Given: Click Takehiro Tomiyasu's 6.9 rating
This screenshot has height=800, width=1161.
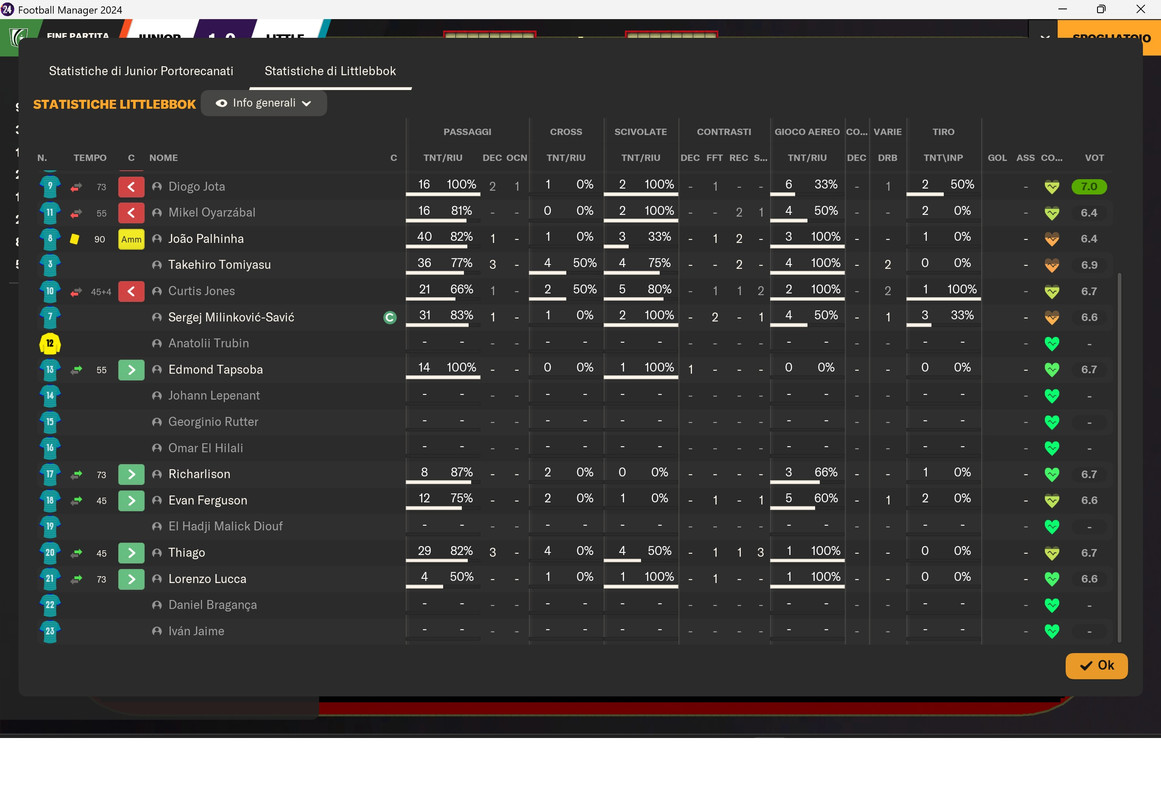Looking at the screenshot, I should (x=1089, y=265).
